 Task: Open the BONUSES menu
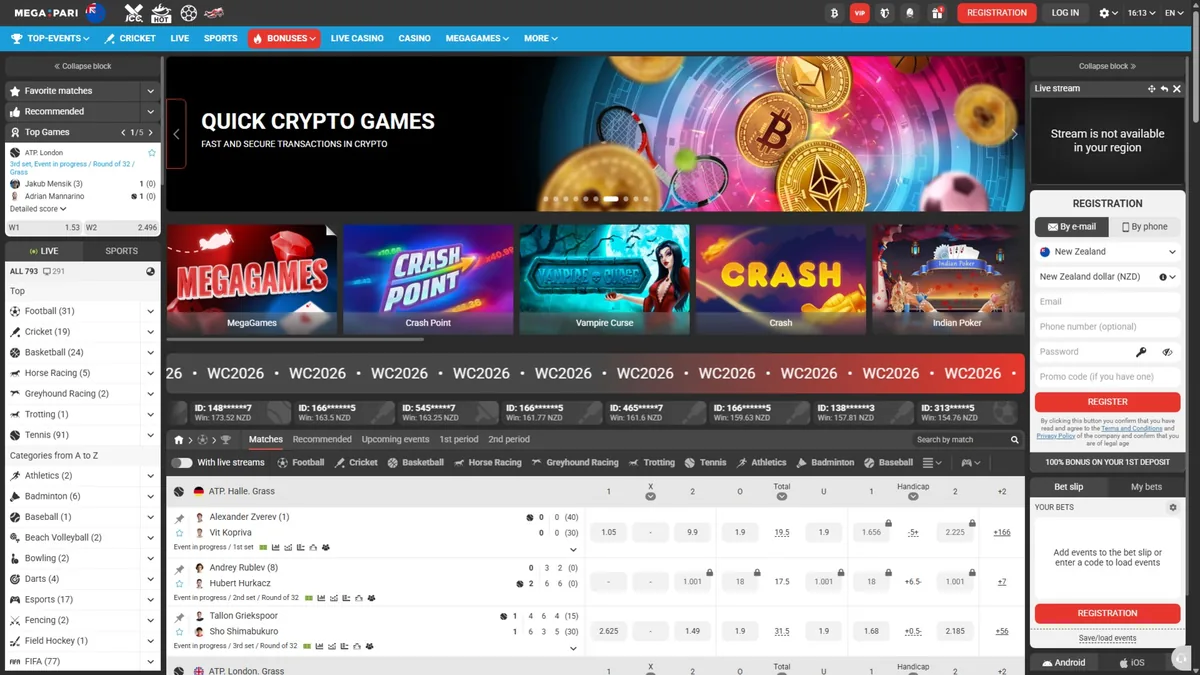(284, 38)
